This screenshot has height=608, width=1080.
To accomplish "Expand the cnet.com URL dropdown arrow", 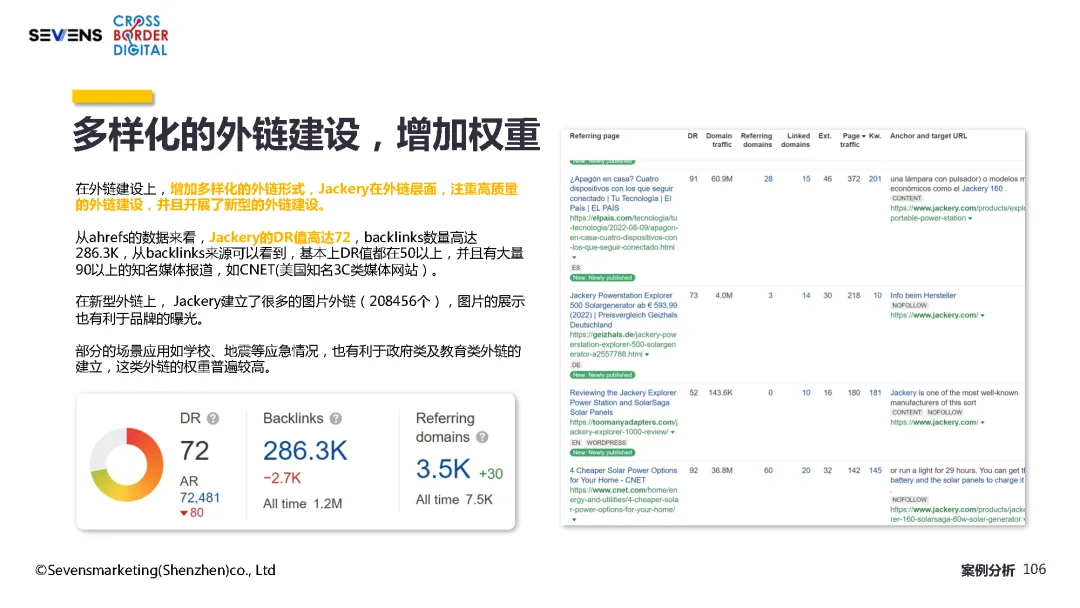I will coord(574,520).
